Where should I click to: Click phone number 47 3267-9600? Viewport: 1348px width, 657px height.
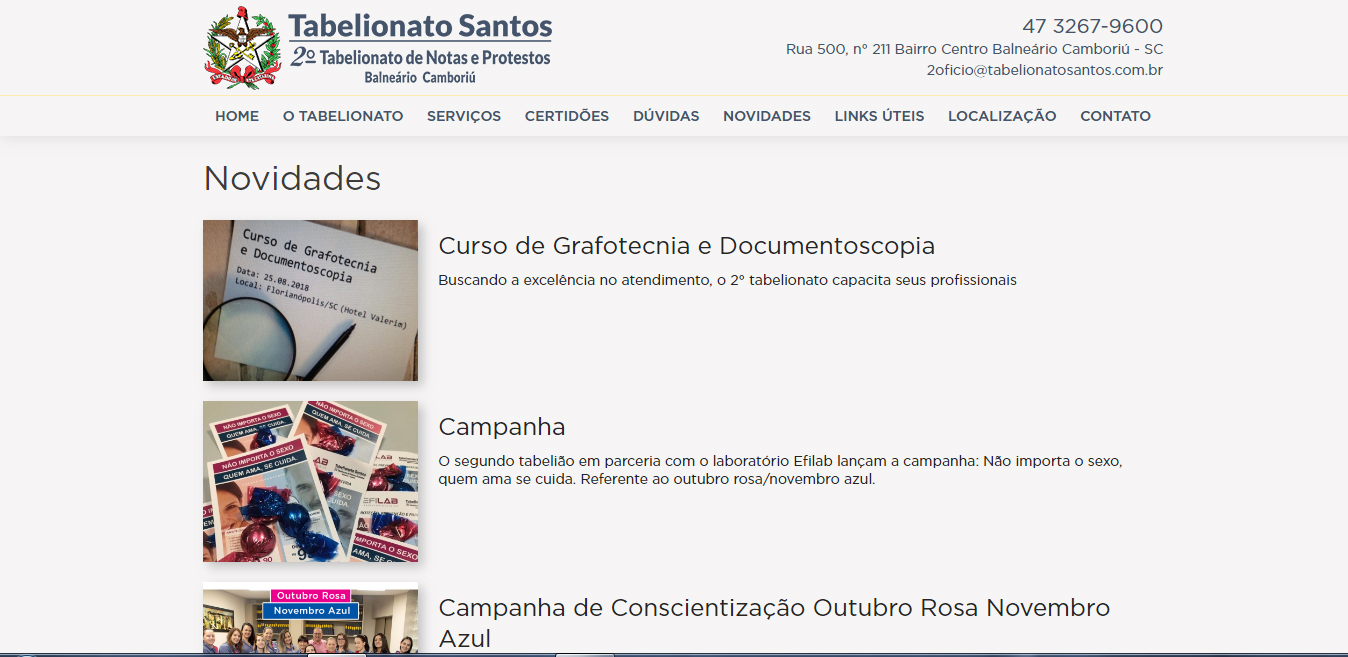[x=1092, y=26]
